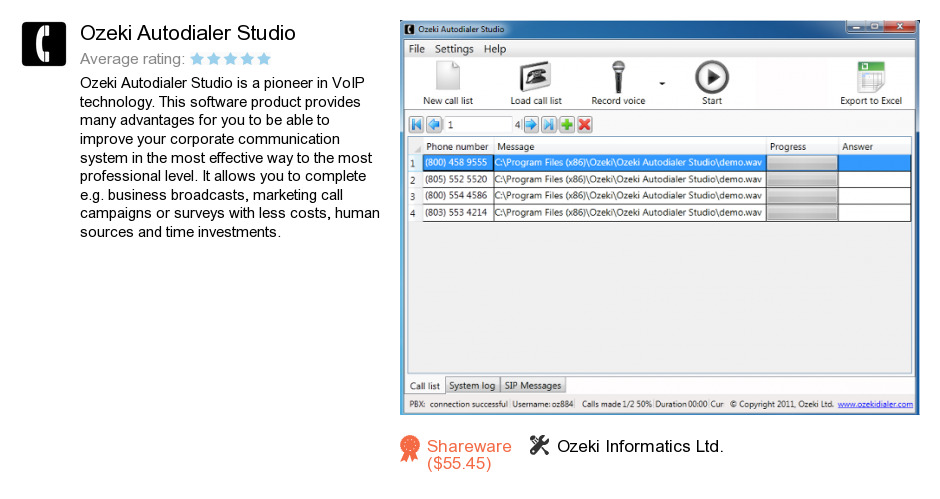The image size is (940, 499).
Task: Click the Message cell in row 3
Action: (629, 196)
